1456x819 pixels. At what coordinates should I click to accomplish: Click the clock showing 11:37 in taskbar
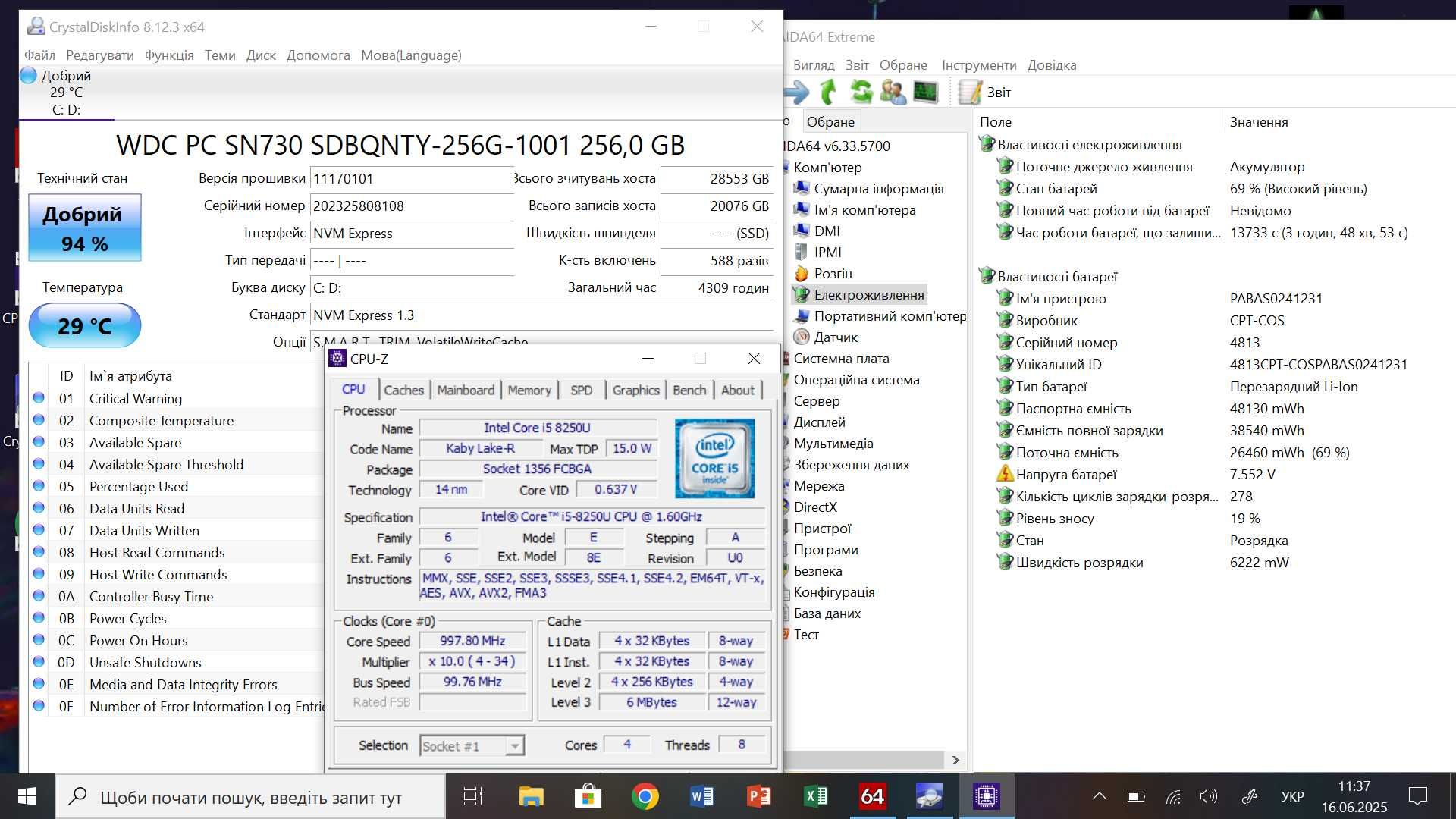1354,796
